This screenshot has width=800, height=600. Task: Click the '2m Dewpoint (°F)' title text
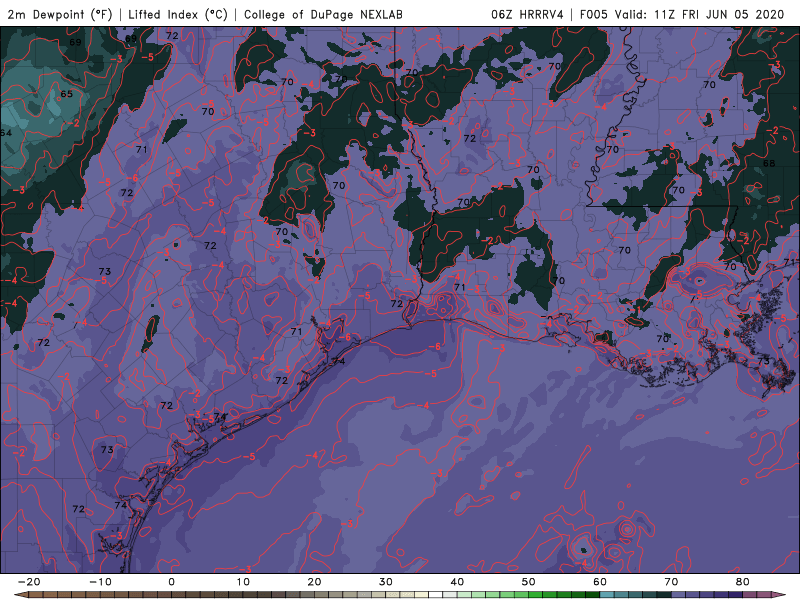(x=60, y=14)
